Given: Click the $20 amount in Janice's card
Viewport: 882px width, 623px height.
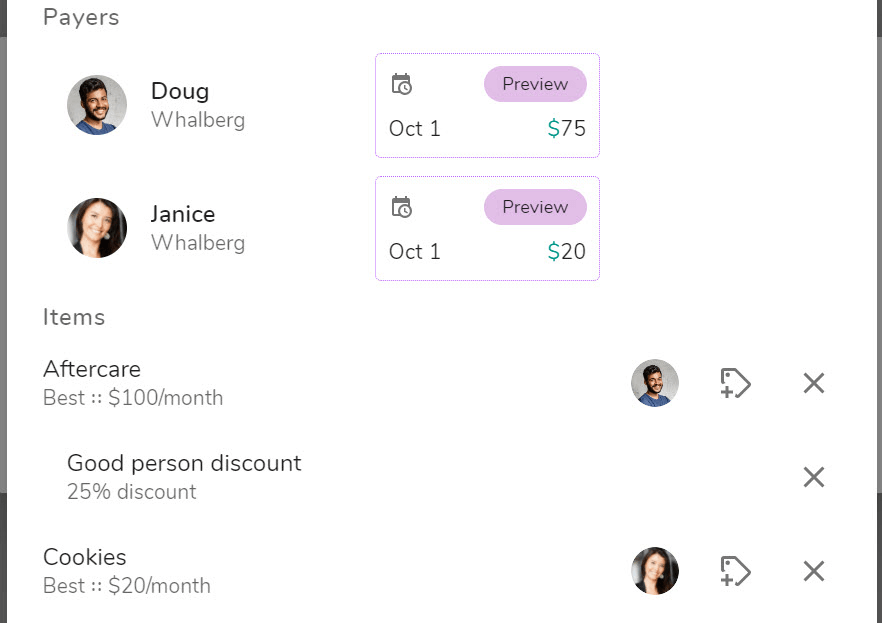Looking at the screenshot, I should coord(566,251).
